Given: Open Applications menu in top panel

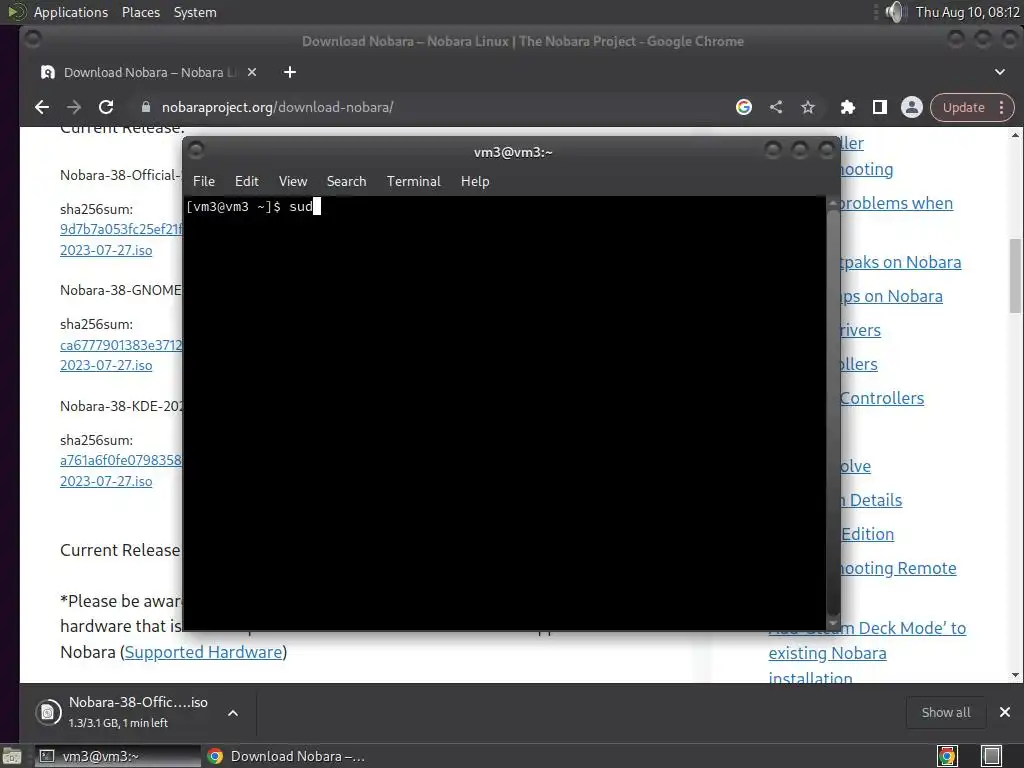Looking at the screenshot, I should click(71, 12).
